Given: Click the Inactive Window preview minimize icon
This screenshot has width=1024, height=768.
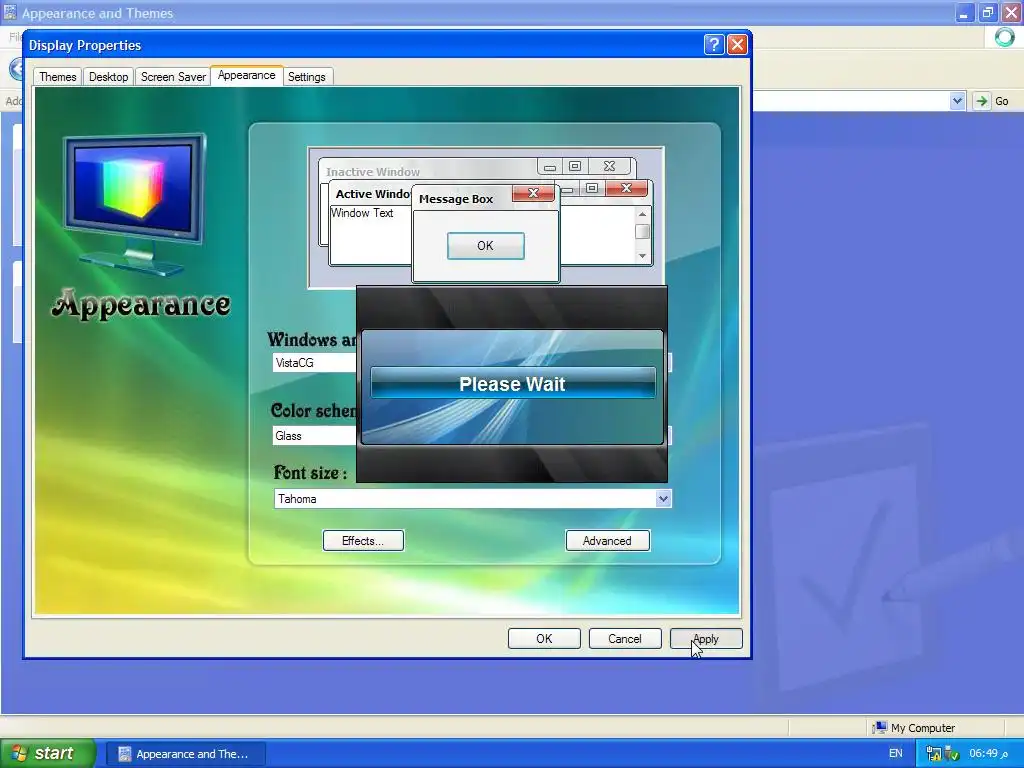Looking at the screenshot, I should [x=550, y=167].
